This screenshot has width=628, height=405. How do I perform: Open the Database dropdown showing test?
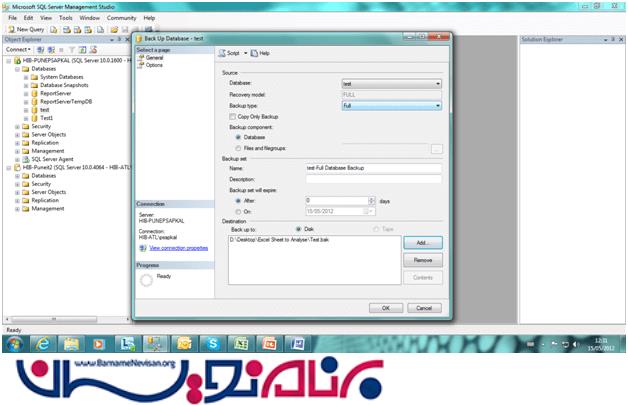pyautogui.click(x=392, y=84)
